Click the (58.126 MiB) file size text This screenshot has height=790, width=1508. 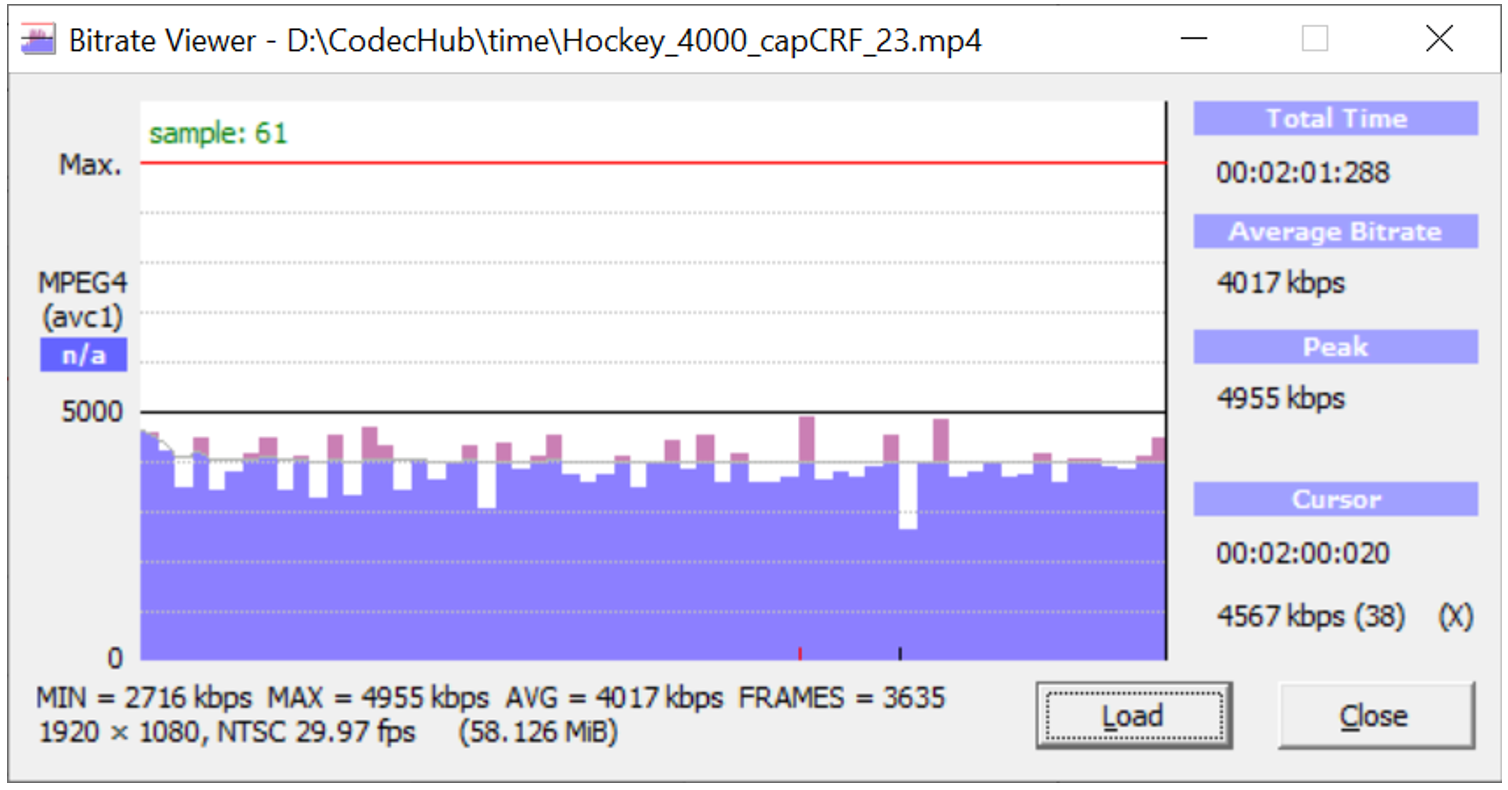538,733
